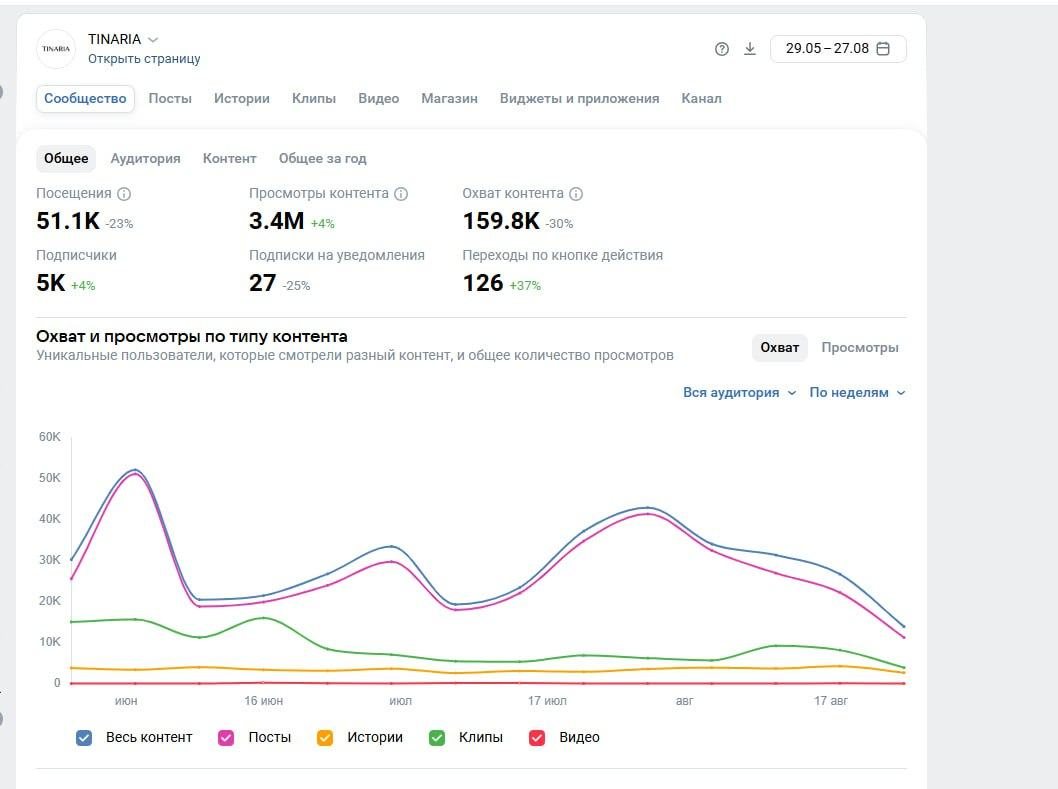Change date range 29.05 – 27.08
The width and height of the screenshot is (1058, 789).
click(838, 49)
